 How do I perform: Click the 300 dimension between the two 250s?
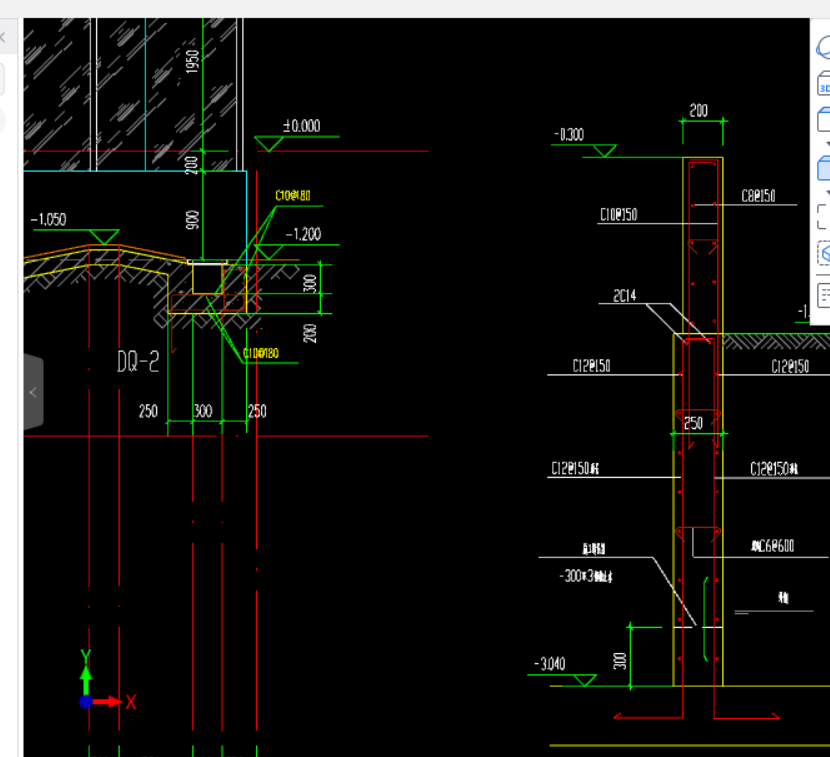tap(203, 411)
